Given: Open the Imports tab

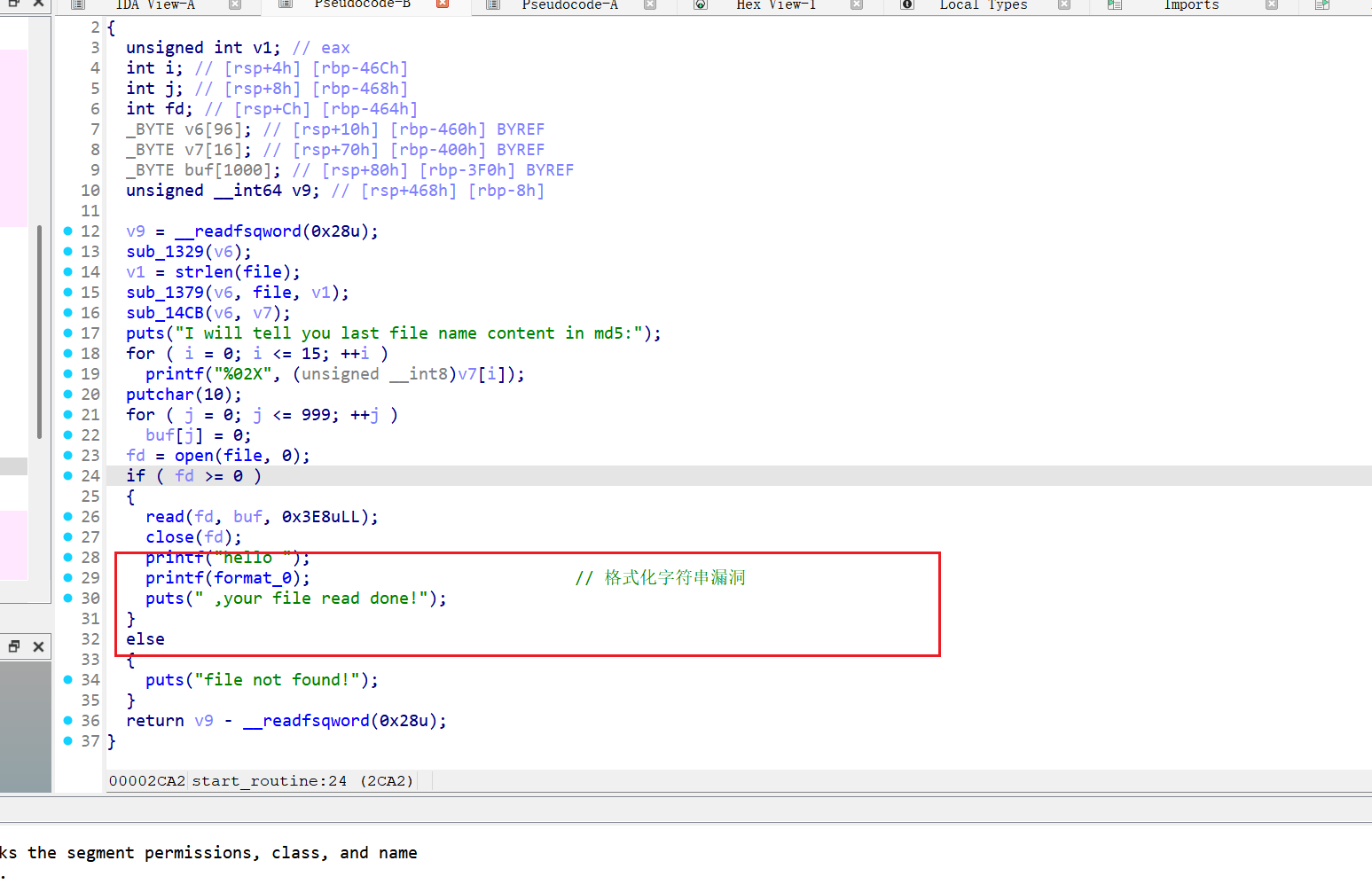Looking at the screenshot, I should pos(1190,4).
